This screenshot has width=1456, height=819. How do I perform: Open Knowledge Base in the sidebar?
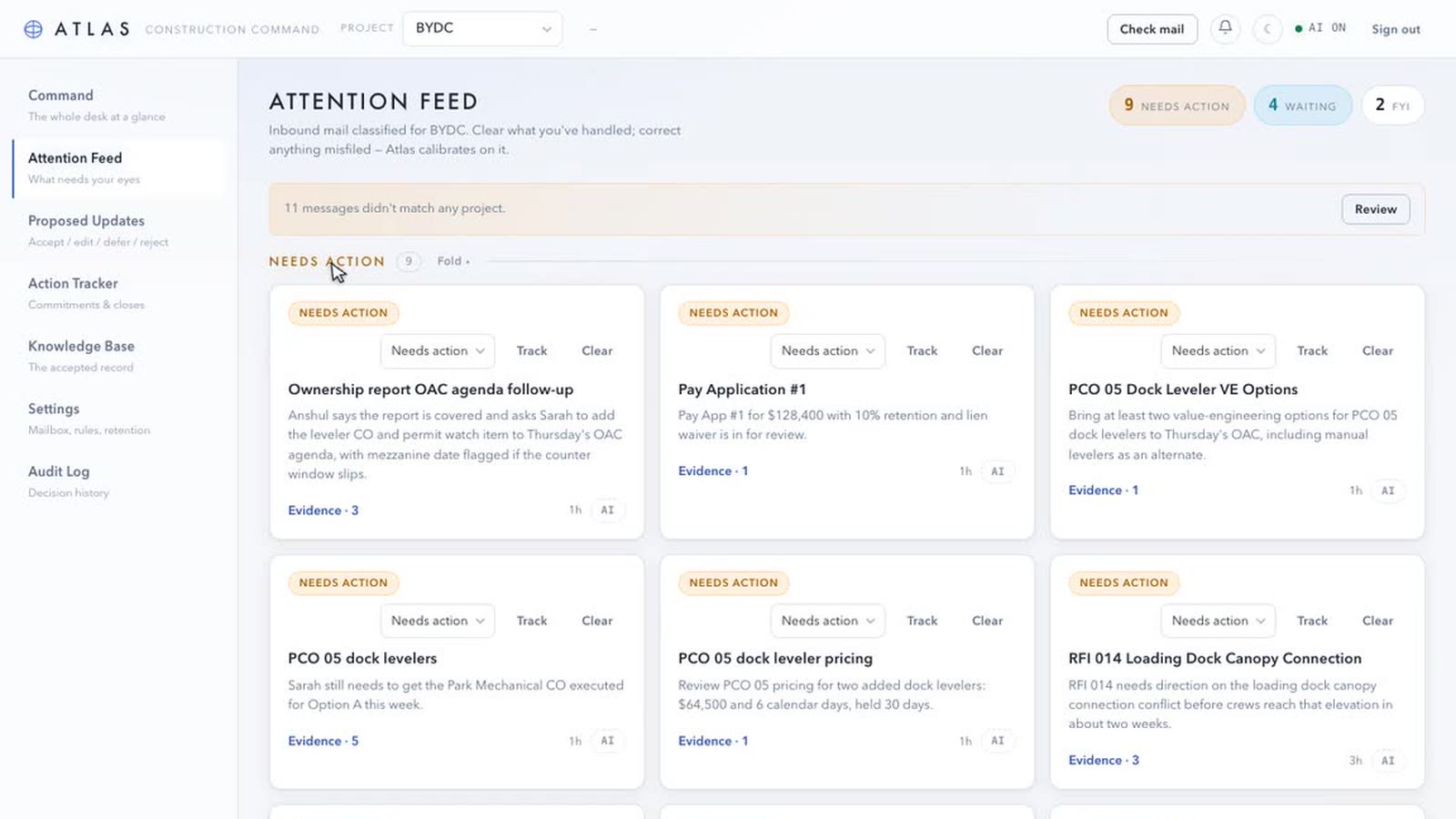coord(118,356)
